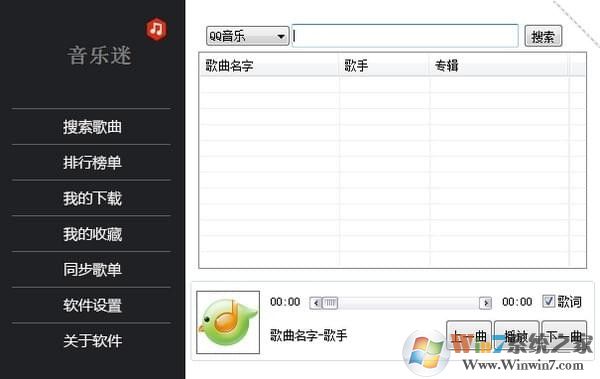The height and width of the screenshot is (379, 600).
Task: Open 软件设置 settings page
Action: pyautogui.click(x=92, y=305)
